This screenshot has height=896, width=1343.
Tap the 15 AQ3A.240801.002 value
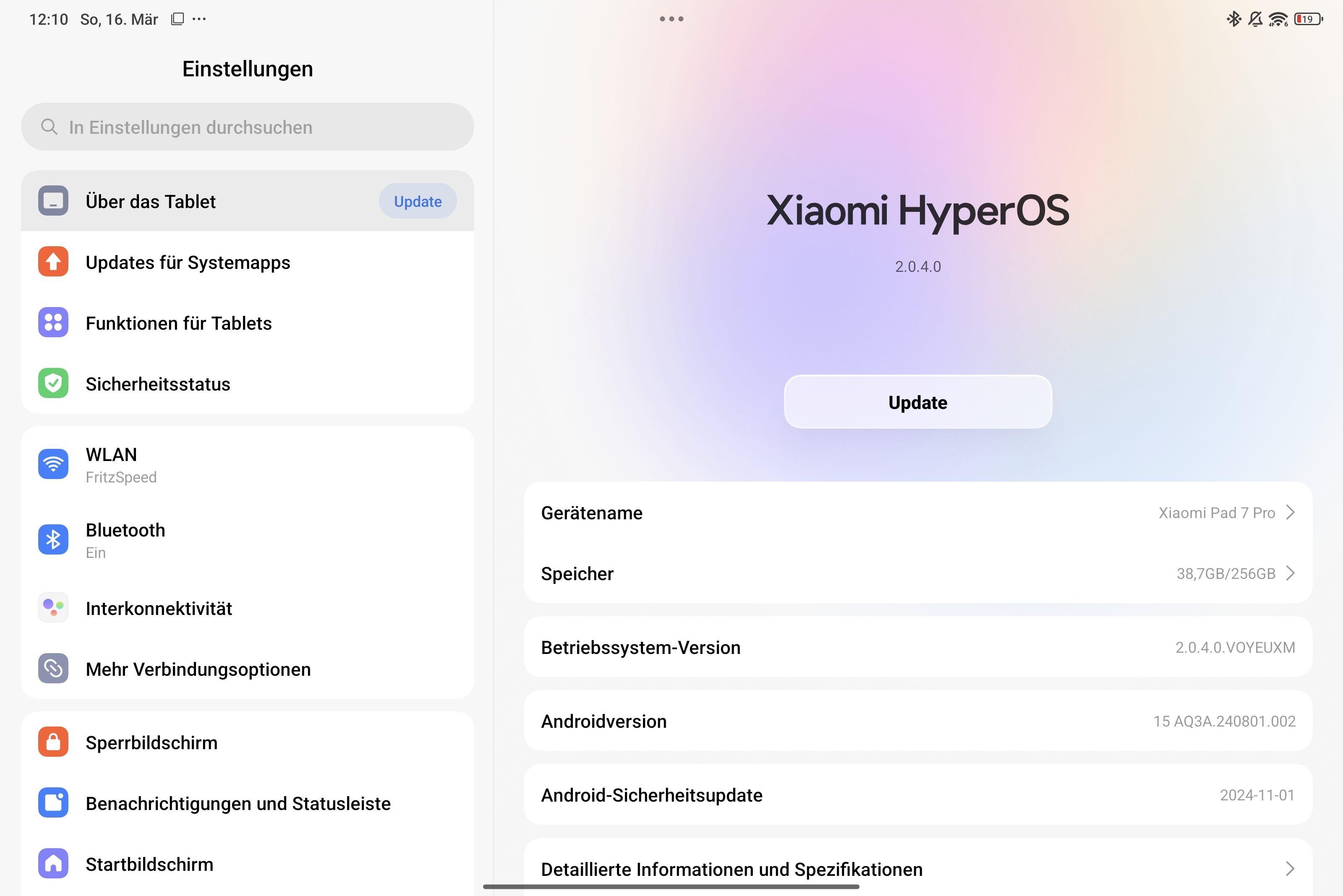(x=1224, y=721)
